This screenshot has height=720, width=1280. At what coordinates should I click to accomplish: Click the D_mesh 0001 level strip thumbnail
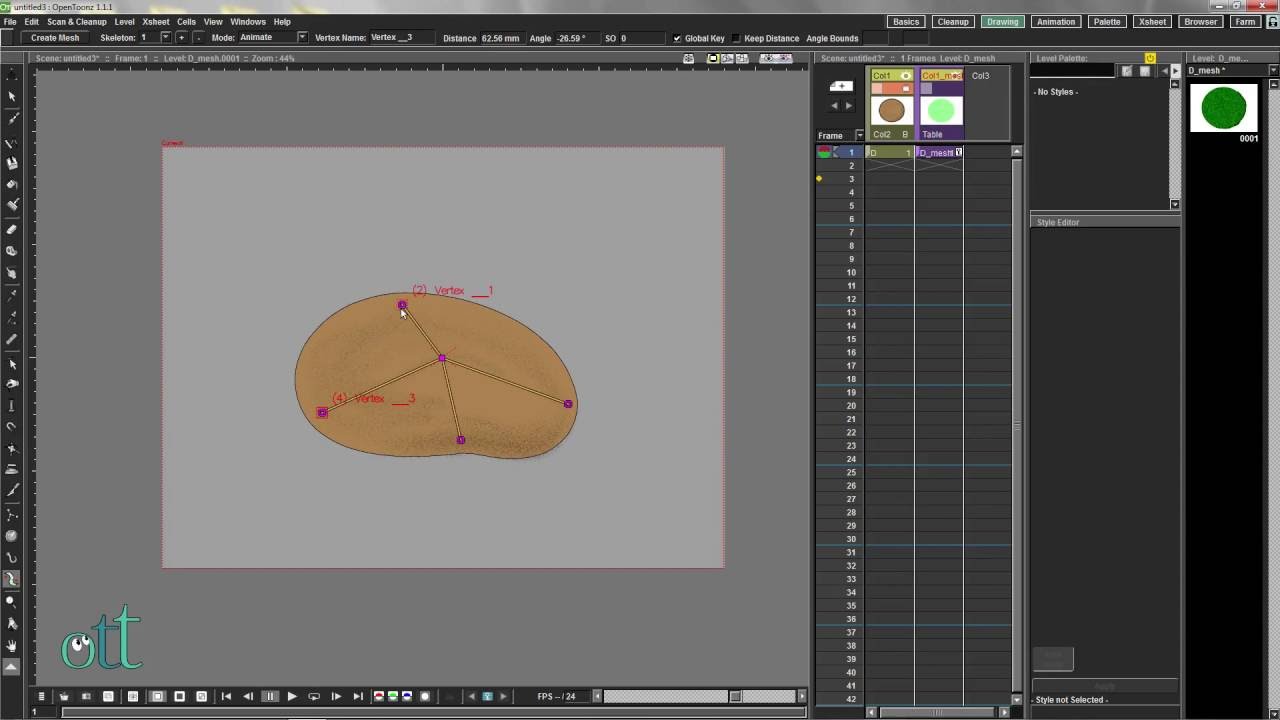(1224, 108)
